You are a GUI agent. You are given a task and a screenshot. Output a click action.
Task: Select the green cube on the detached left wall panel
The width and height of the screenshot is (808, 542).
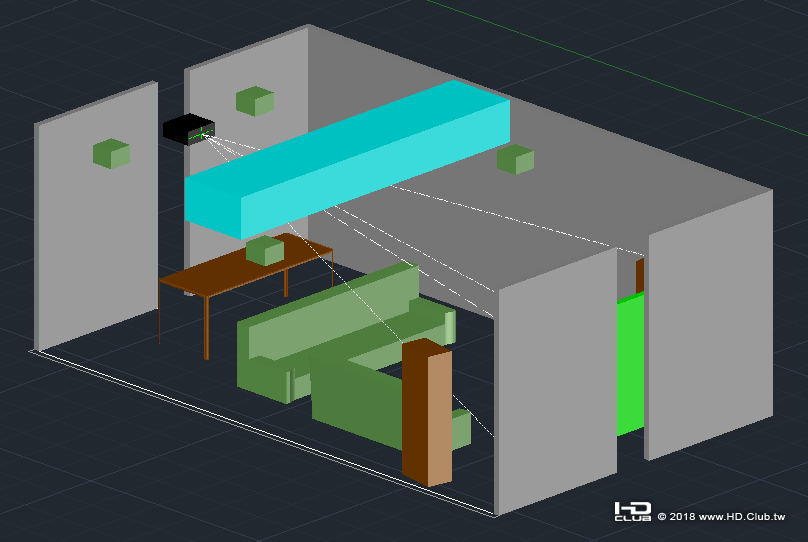pos(111,154)
